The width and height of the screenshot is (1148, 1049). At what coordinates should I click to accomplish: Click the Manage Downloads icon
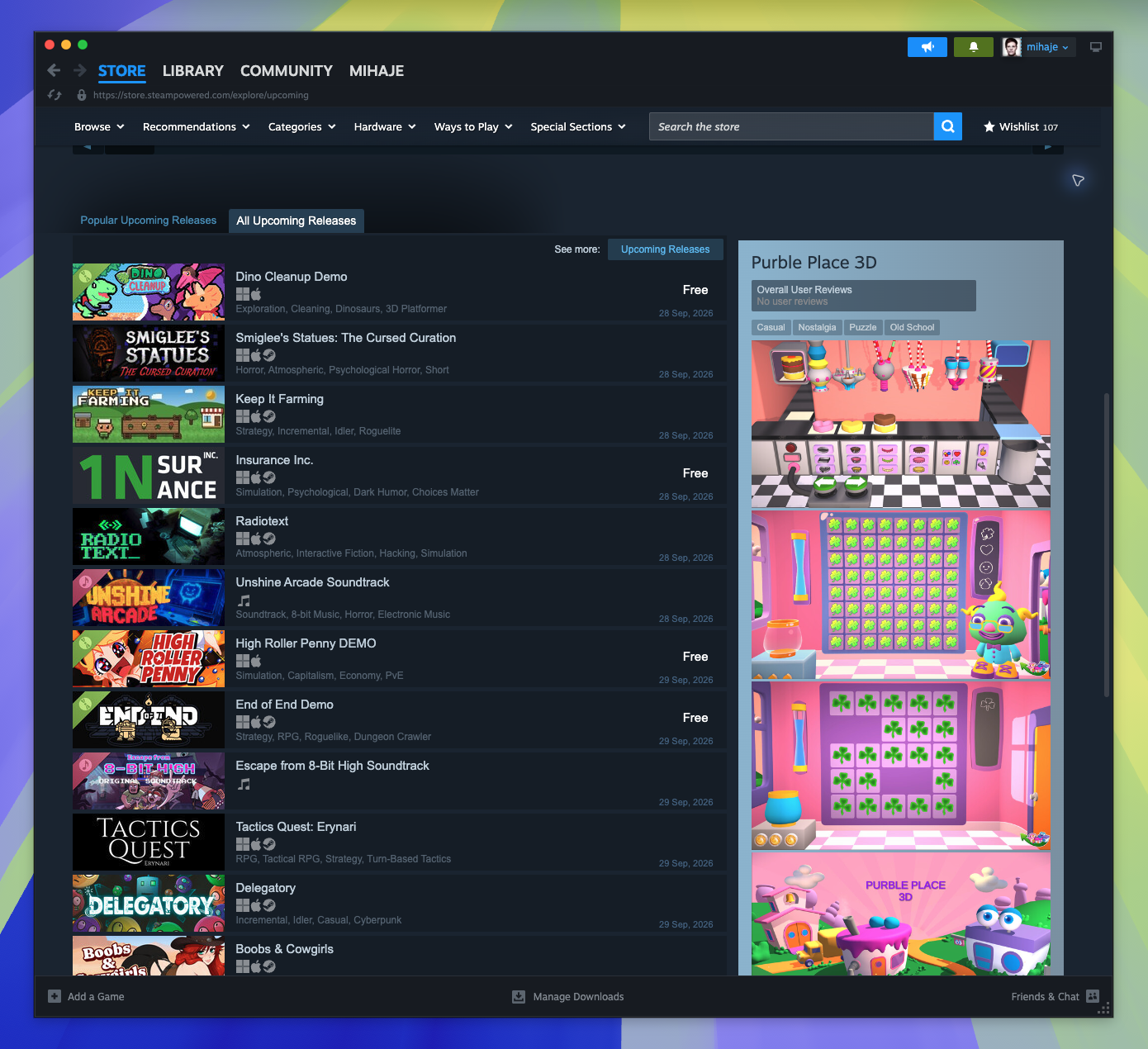tap(519, 996)
